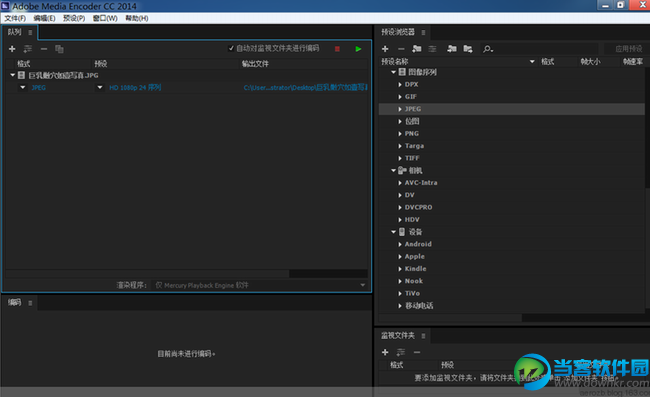
Task: Click the Remove minus icon in the queue toolbar
Action: [x=44, y=49]
